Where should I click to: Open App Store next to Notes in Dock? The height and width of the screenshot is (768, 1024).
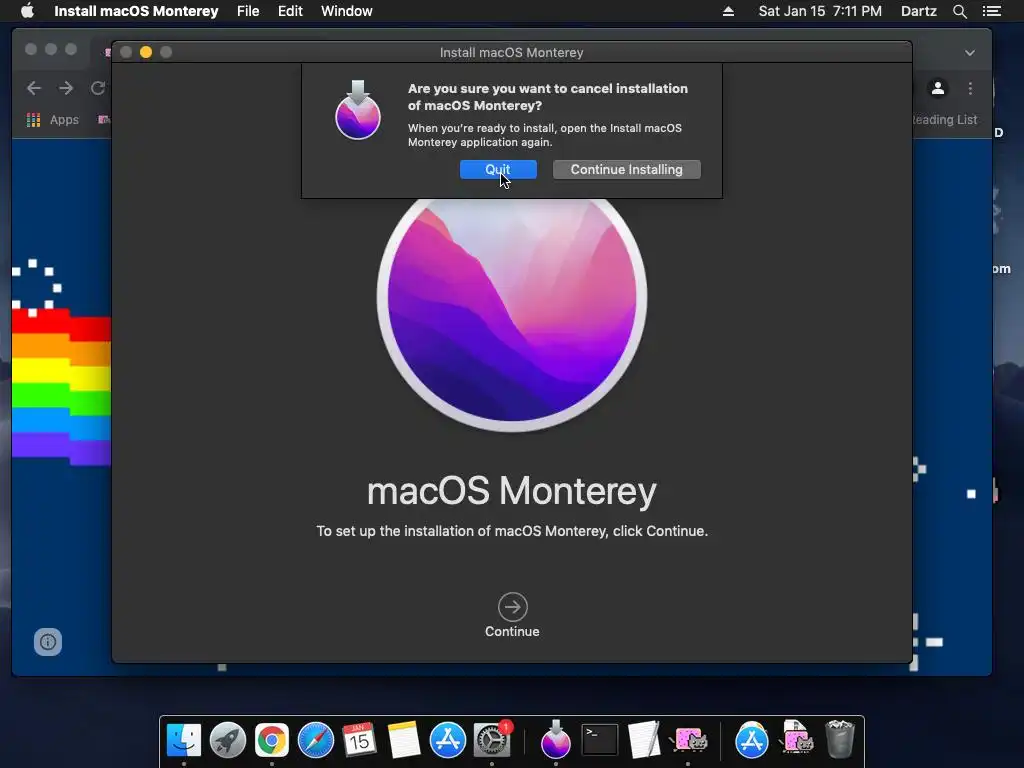click(447, 740)
